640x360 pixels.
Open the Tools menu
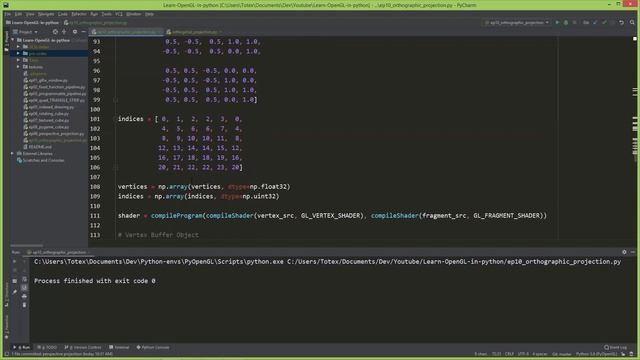coord(107,14)
